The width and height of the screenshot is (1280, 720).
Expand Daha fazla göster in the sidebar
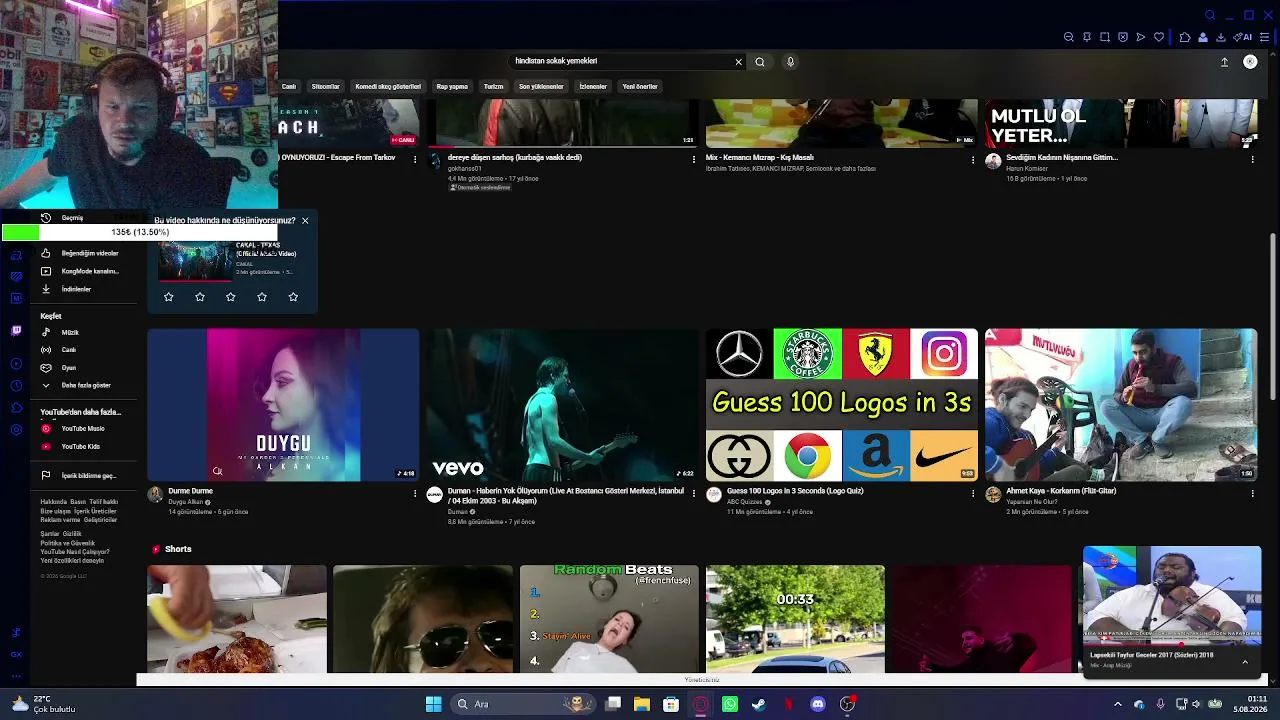[x=88, y=385]
